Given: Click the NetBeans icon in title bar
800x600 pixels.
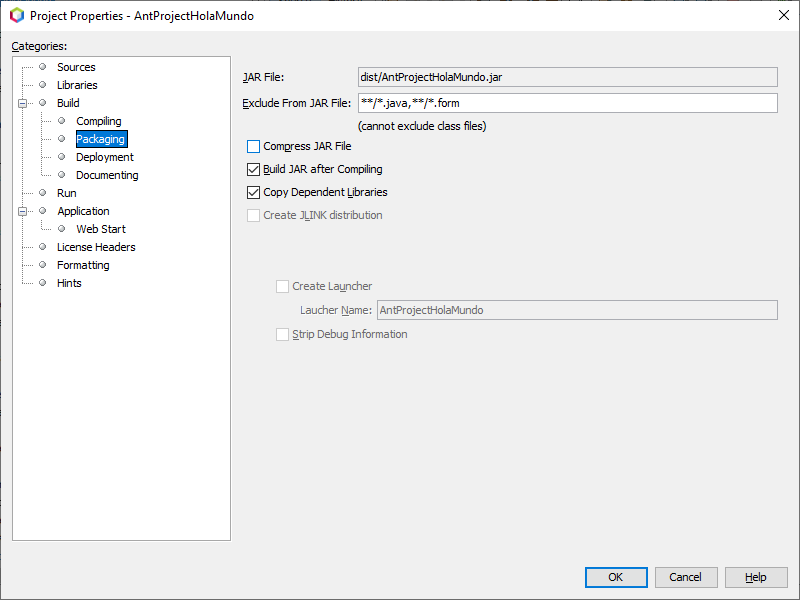Looking at the screenshot, I should tap(16, 16).
